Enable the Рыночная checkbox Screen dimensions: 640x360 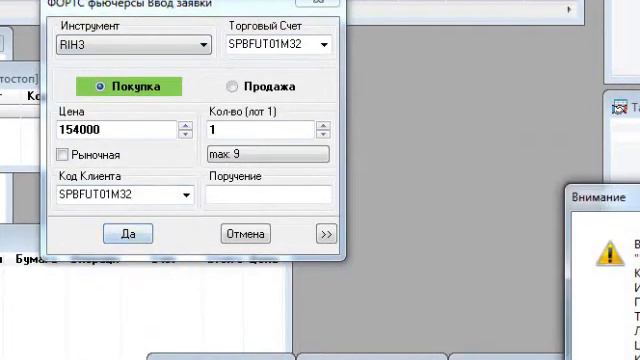click(x=62, y=155)
